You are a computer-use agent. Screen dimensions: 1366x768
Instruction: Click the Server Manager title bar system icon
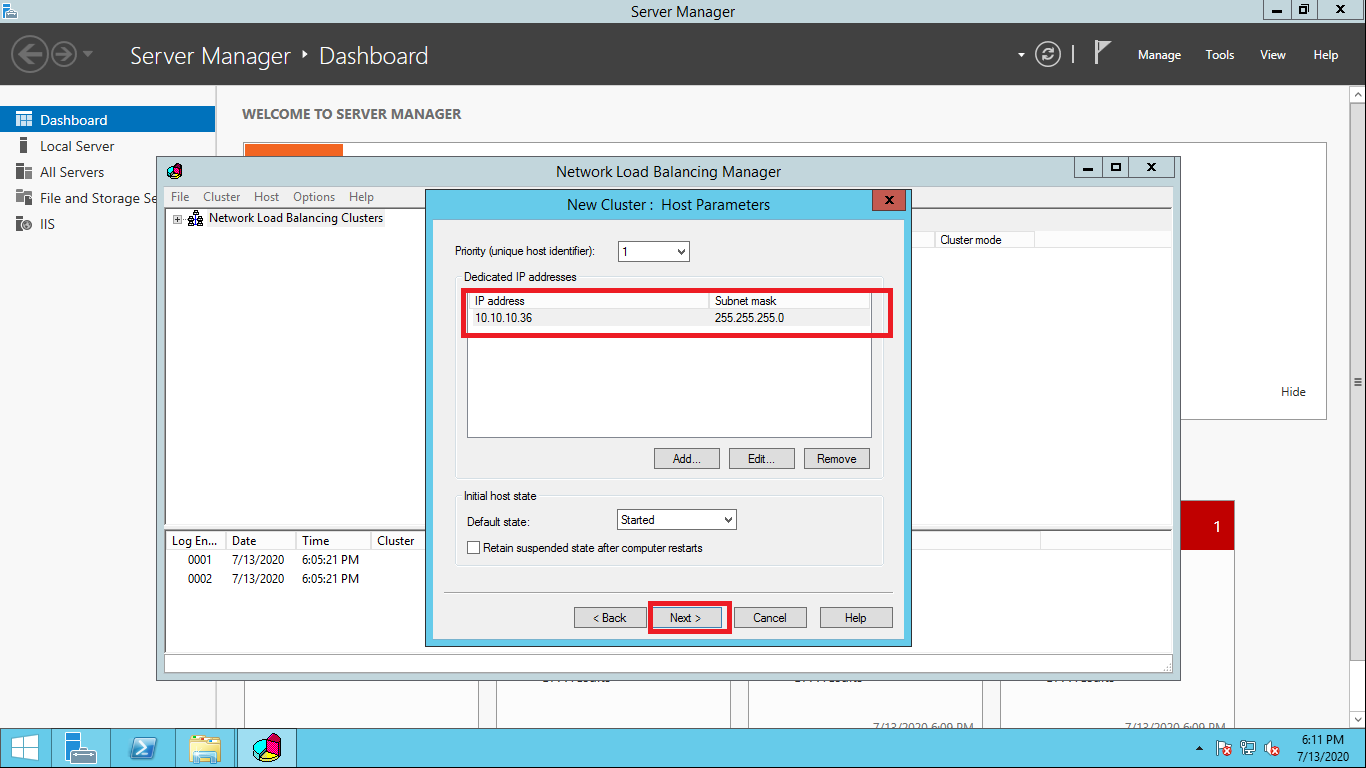point(10,11)
